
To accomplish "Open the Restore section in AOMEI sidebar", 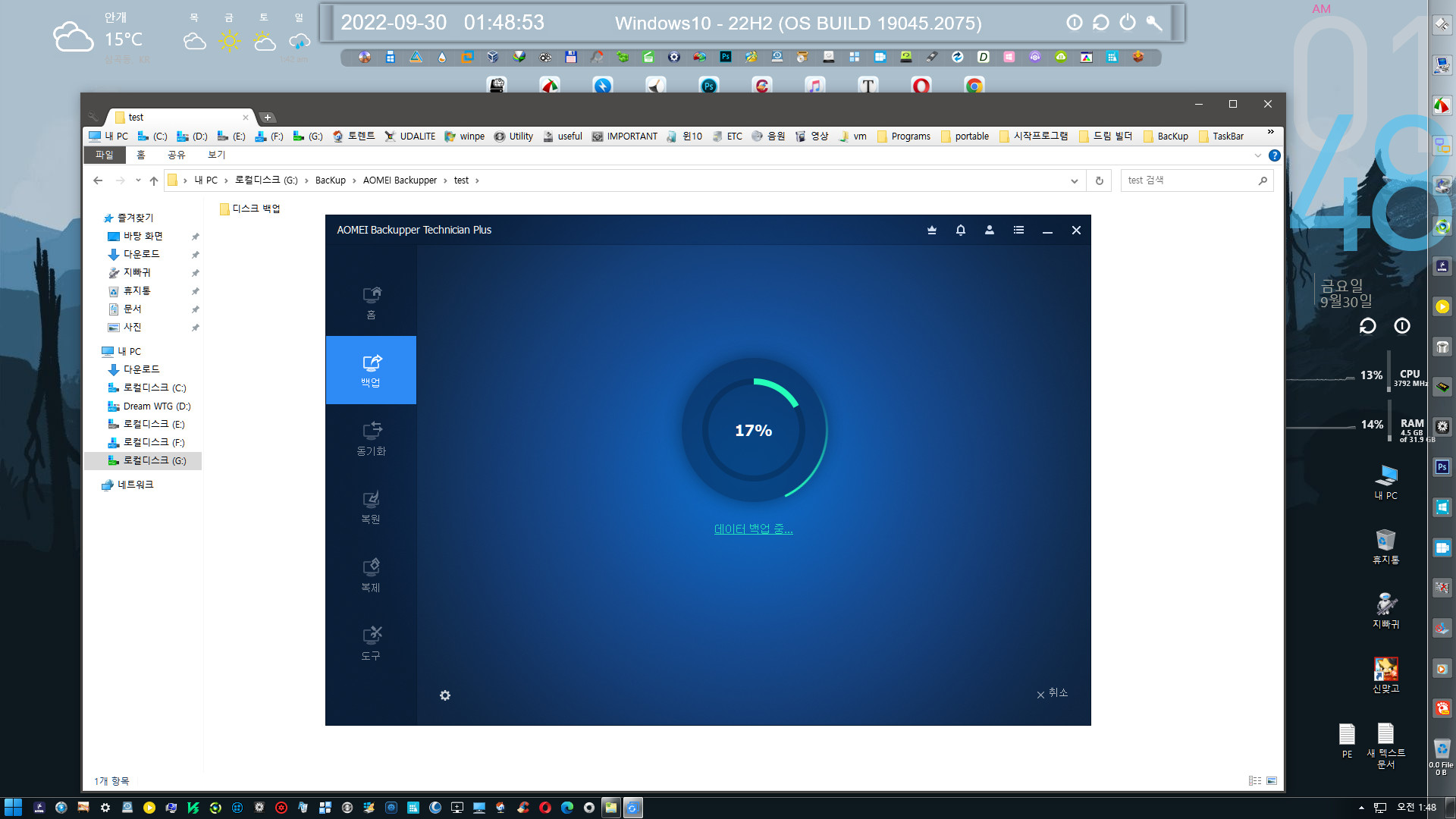I will (x=371, y=507).
